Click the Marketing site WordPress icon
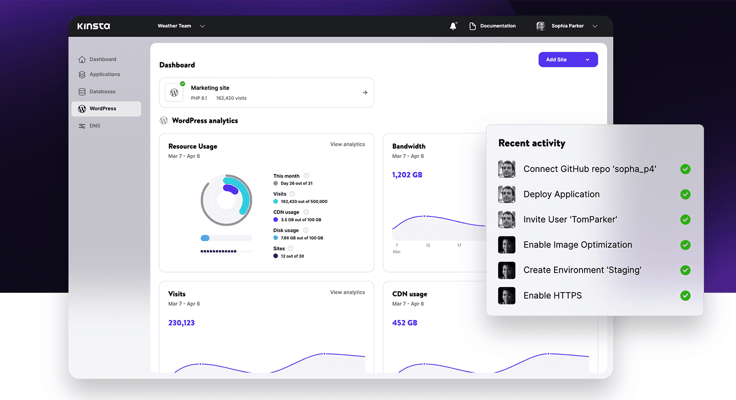This screenshot has height=400, width=736. tap(174, 92)
